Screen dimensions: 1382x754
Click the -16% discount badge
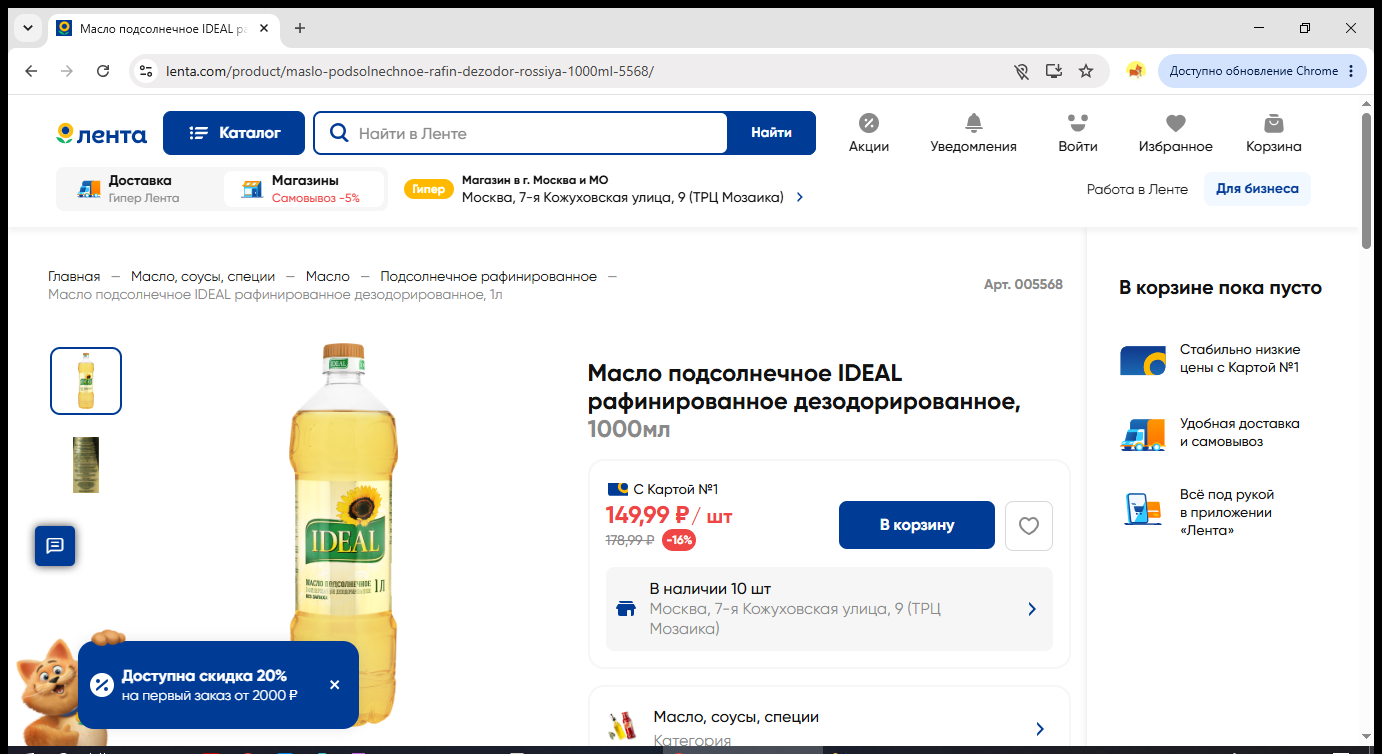[x=679, y=540]
